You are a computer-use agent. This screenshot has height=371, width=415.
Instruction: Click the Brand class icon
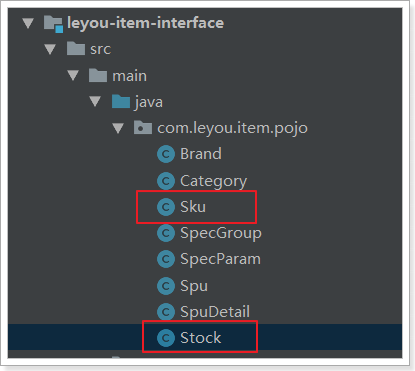point(166,154)
